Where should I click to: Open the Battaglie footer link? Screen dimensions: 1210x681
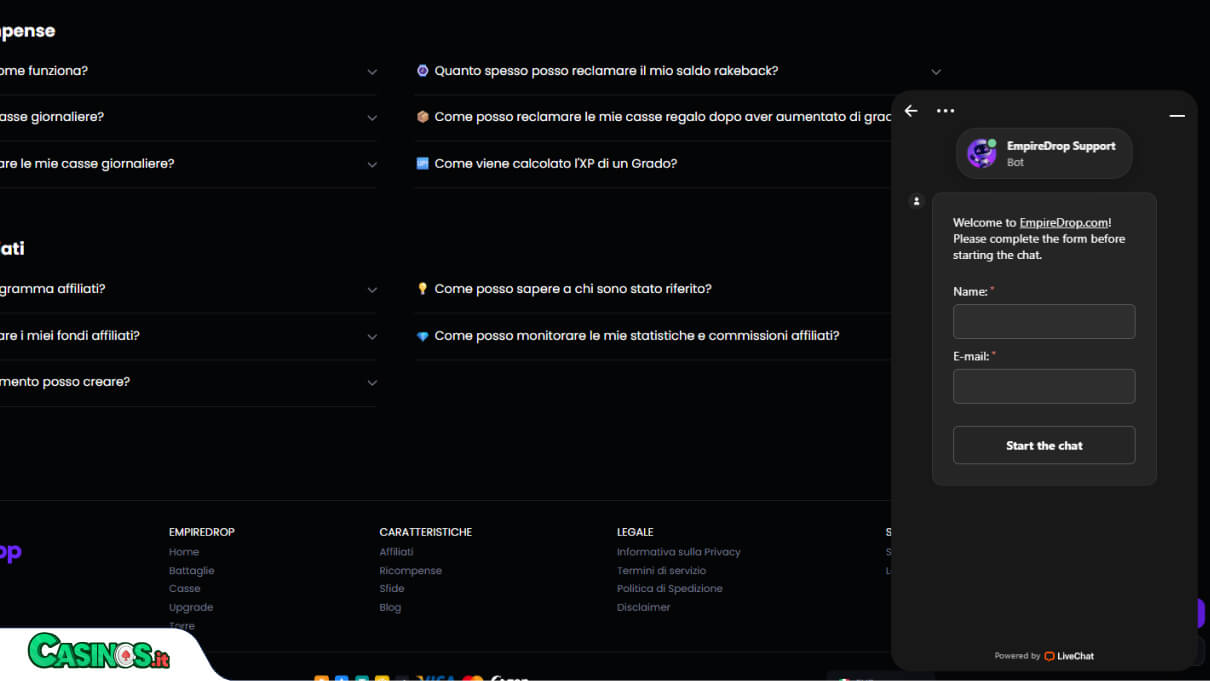point(192,571)
